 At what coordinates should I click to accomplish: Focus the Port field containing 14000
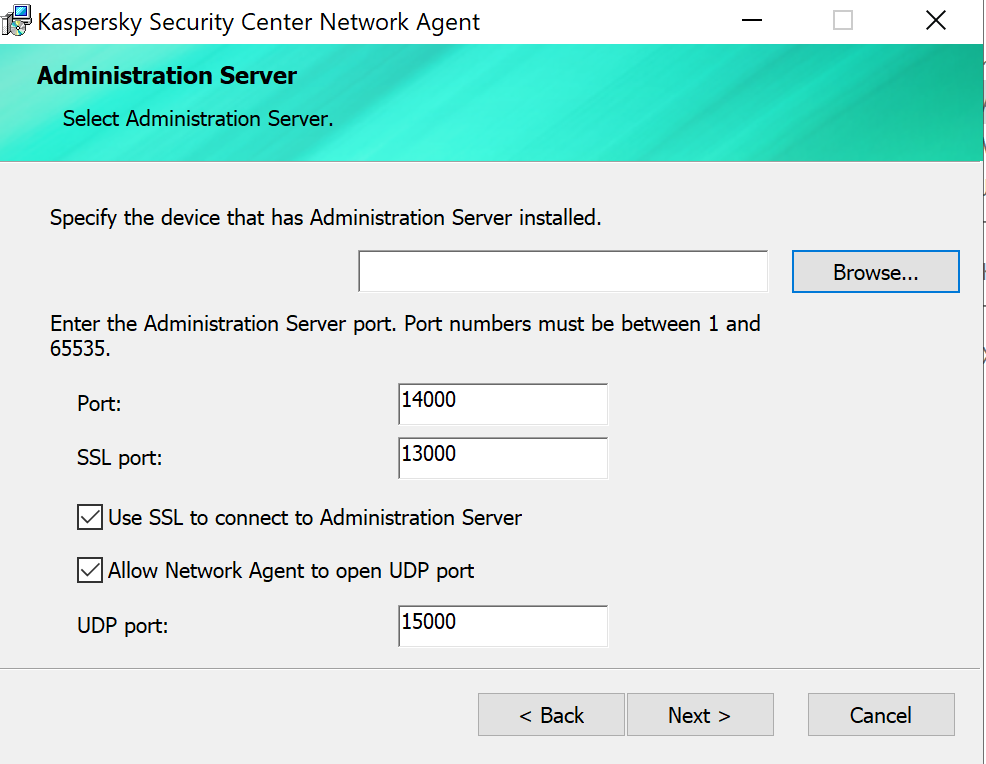[502, 404]
